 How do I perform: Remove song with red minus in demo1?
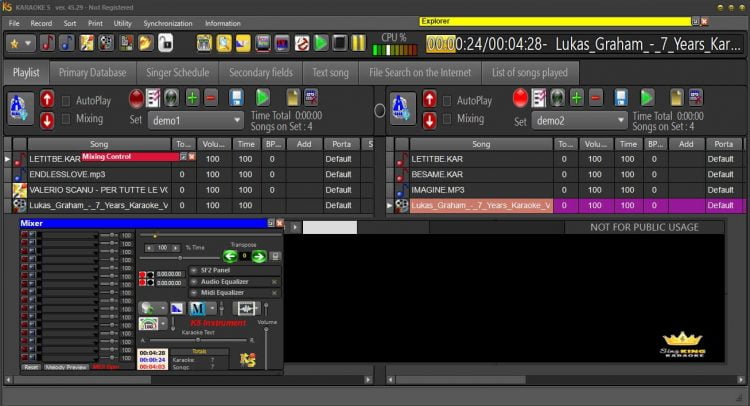click(x=210, y=98)
